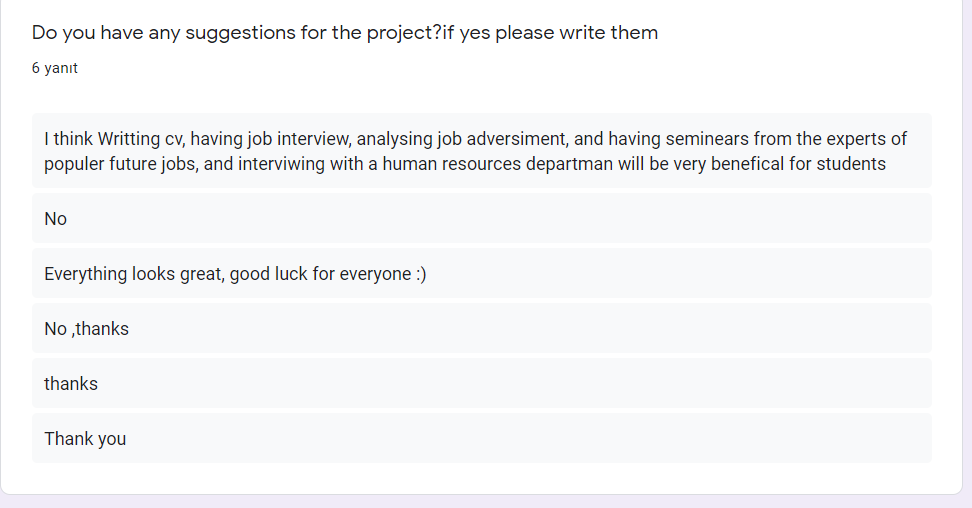Viewport: 972px width, 508px height.
Task: Select the lowercase "thanks" response row
Action: [71, 384]
